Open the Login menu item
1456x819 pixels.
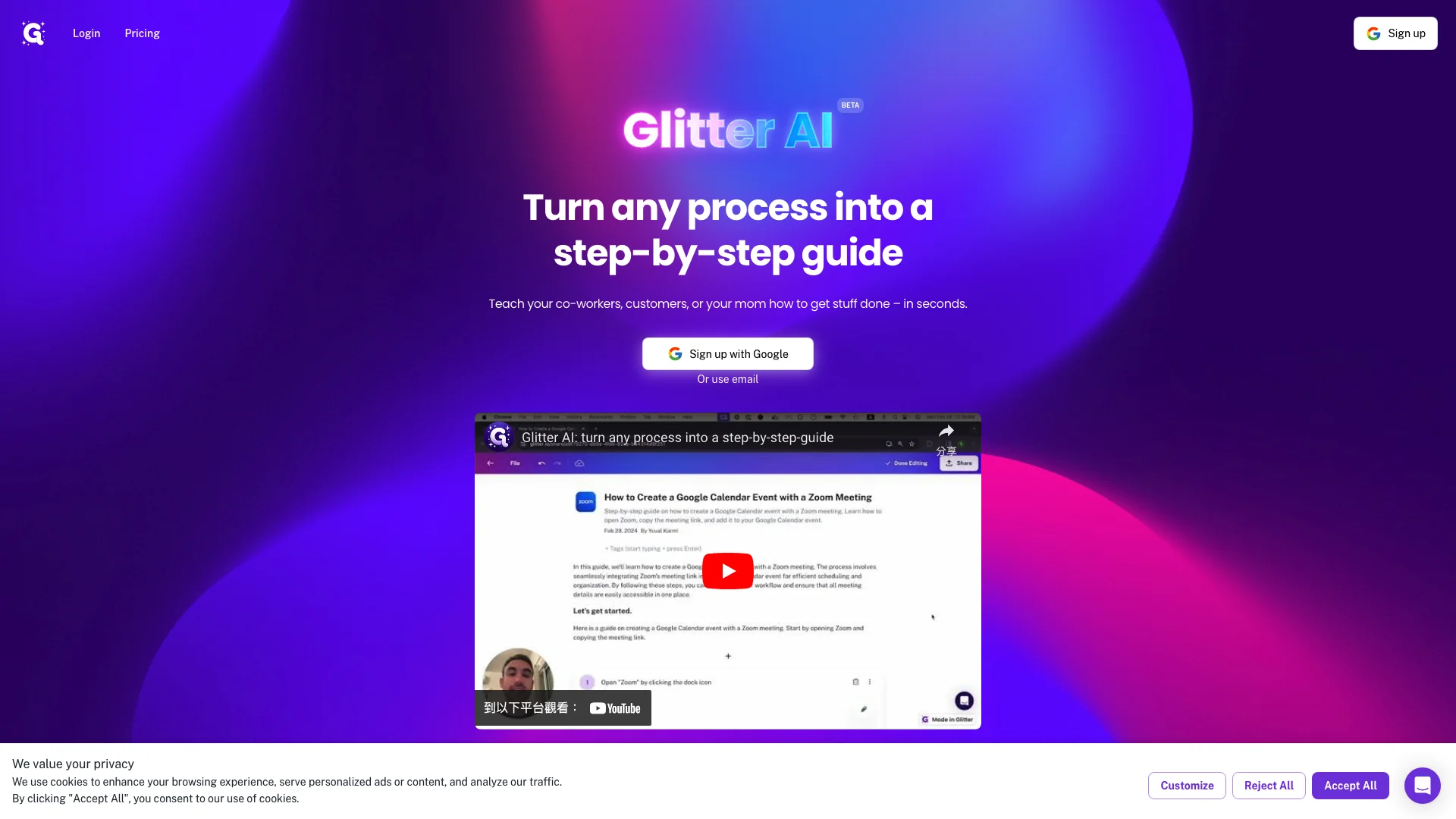pos(86,32)
